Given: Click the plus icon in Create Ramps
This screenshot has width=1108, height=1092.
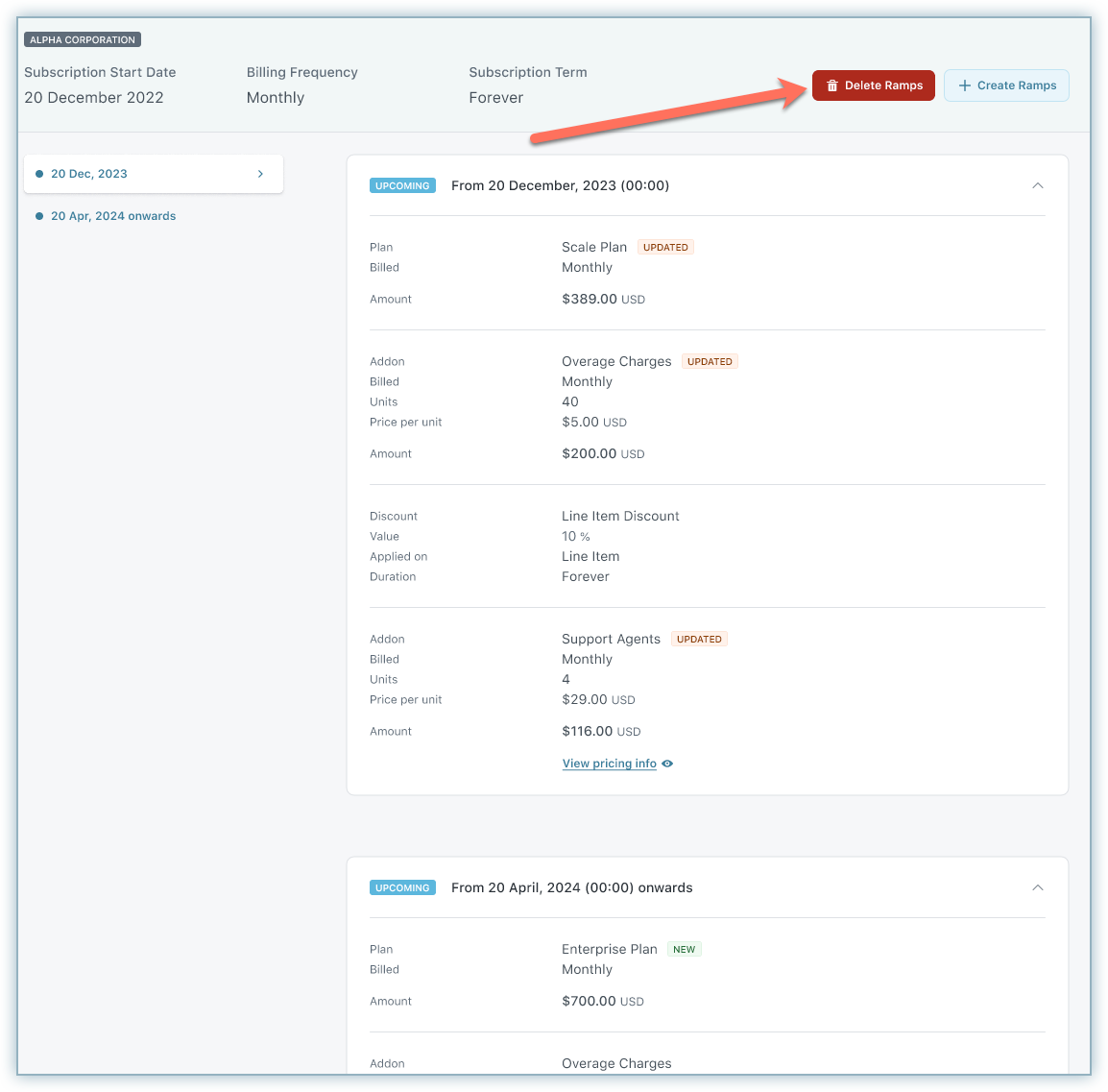Looking at the screenshot, I should pyautogui.click(x=965, y=85).
